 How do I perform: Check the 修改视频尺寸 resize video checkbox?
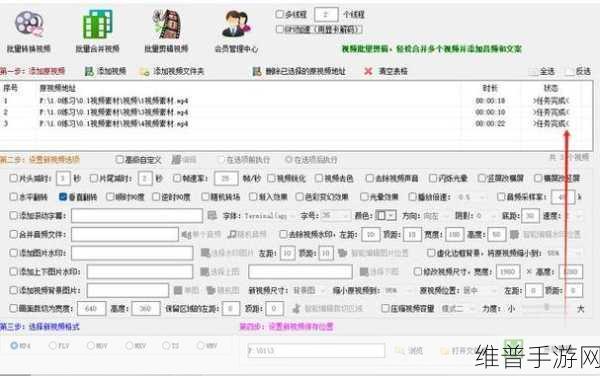click(417, 272)
